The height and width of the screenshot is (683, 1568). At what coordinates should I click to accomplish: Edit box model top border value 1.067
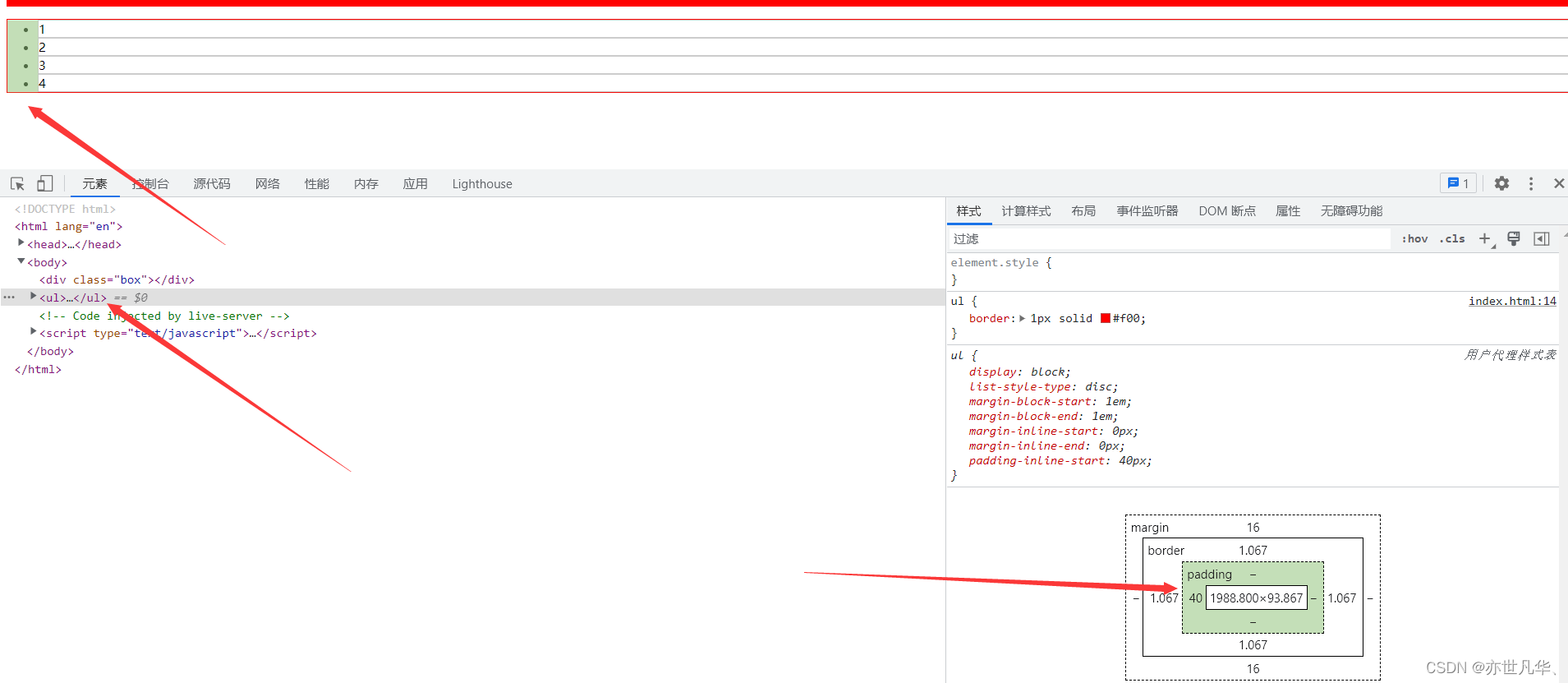[x=1253, y=551]
